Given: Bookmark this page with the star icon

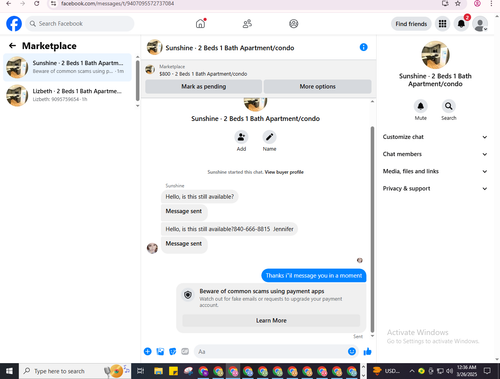Looking at the screenshot, I should tap(458, 4).
